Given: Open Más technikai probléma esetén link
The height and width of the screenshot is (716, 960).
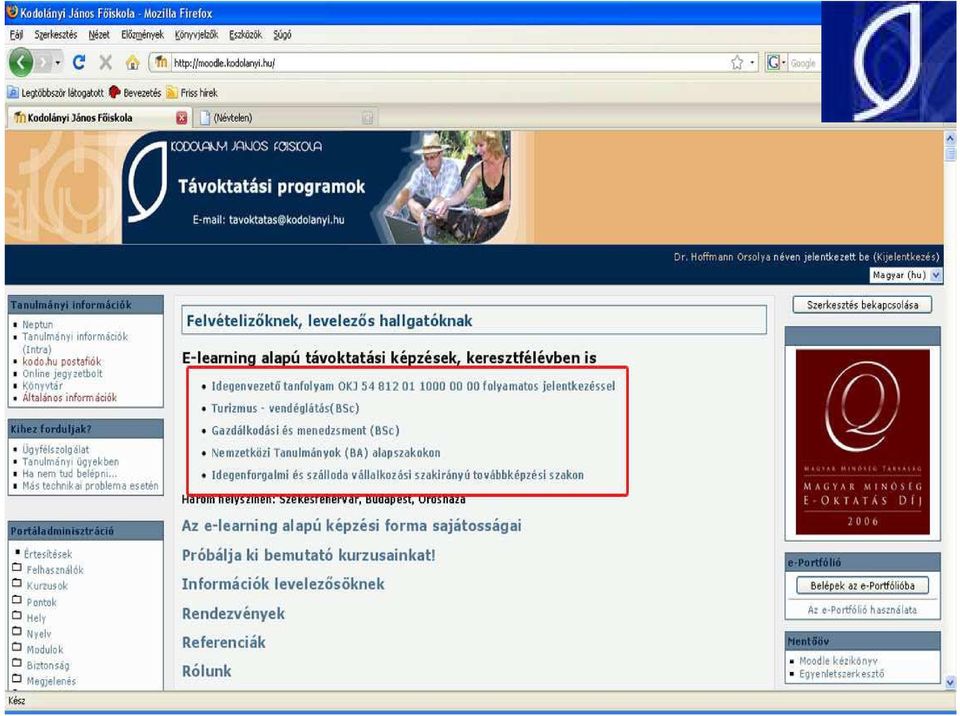Looking at the screenshot, I should tap(90, 486).
